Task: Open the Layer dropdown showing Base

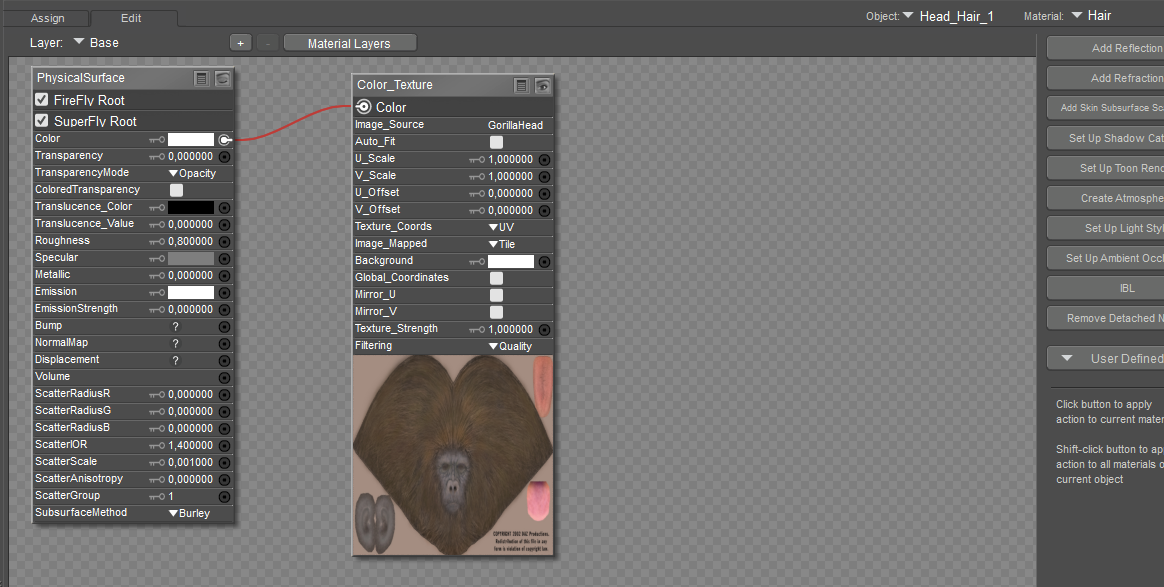Action: point(96,42)
